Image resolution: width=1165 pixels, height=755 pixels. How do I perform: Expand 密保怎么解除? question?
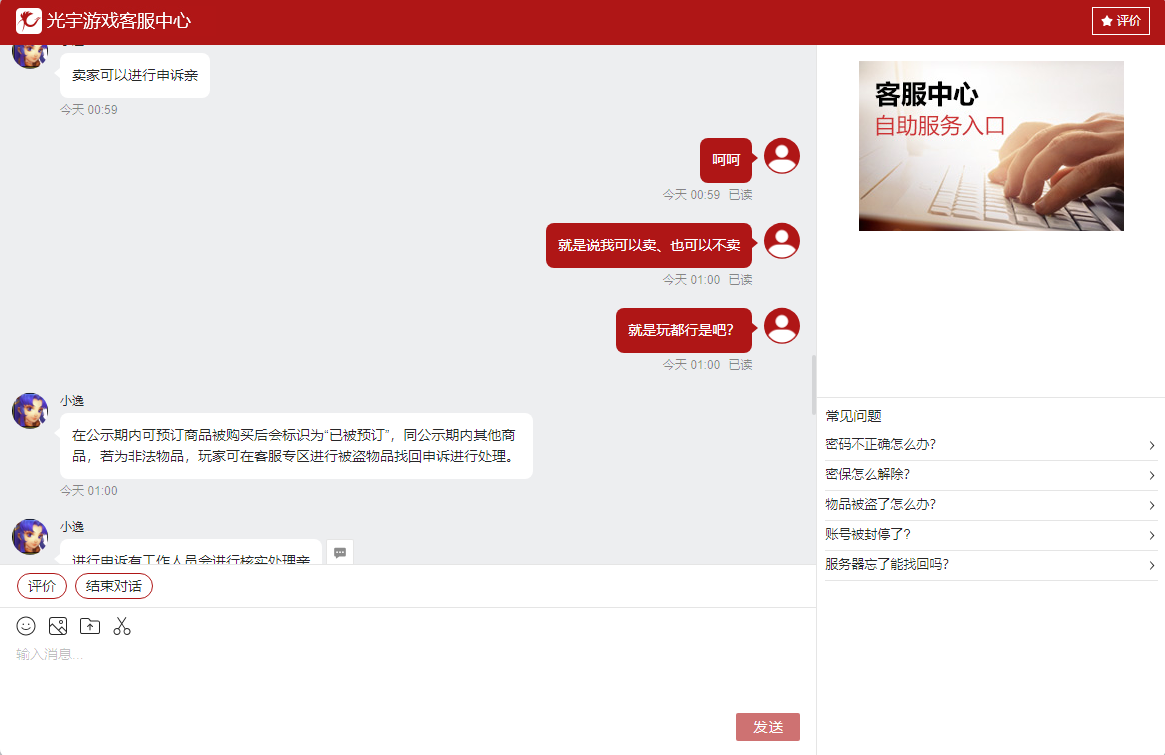(990, 475)
